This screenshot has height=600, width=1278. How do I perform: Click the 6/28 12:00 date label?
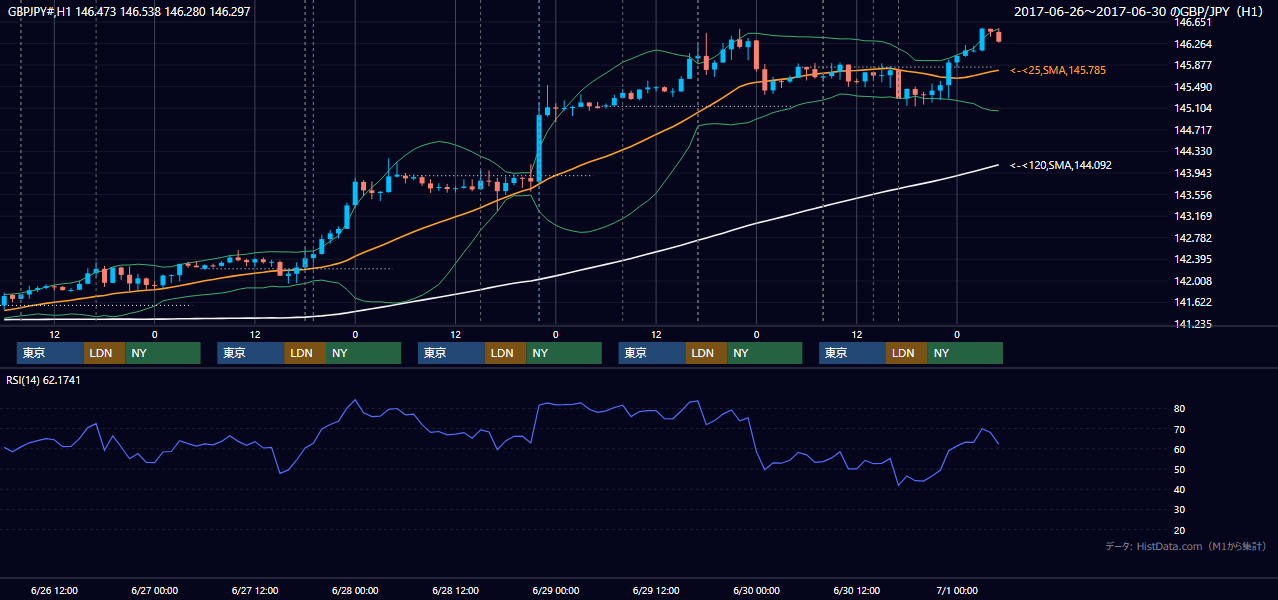coord(456,590)
